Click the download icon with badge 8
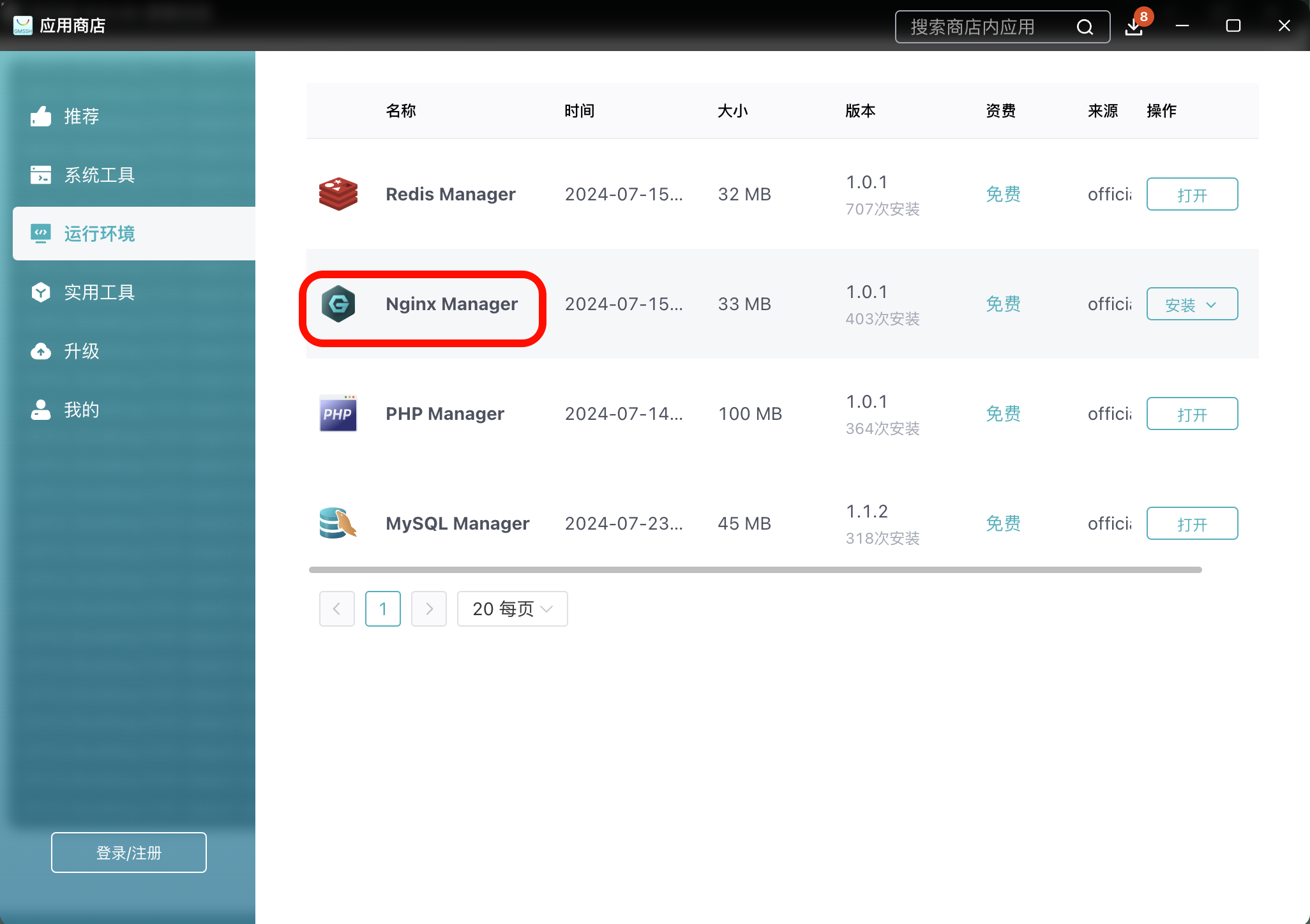This screenshot has height=924, width=1310. click(1133, 27)
